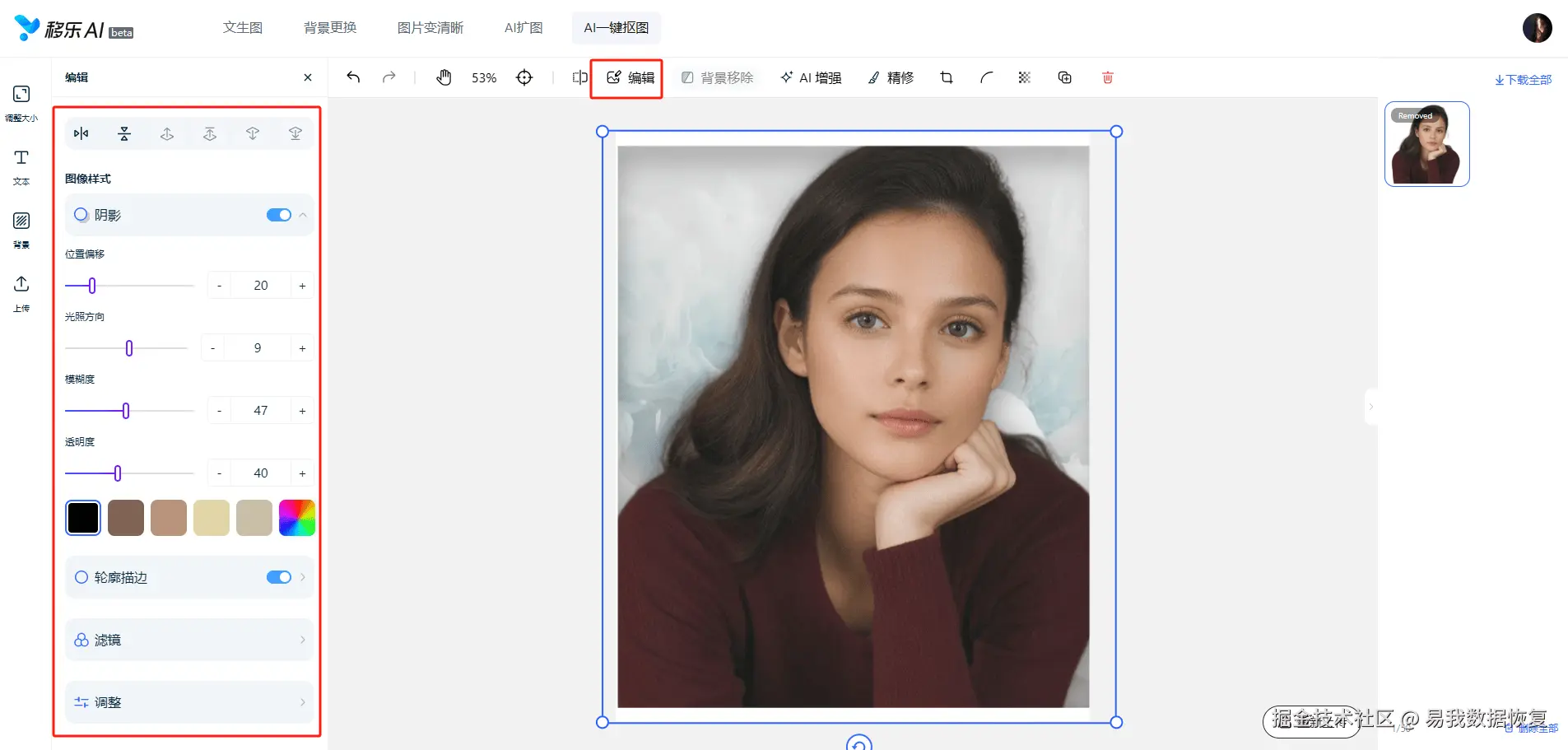Image resolution: width=1568 pixels, height=750 pixels.
Task: Click the 位置偏移 offset slider handle
Action: coord(92,286)
